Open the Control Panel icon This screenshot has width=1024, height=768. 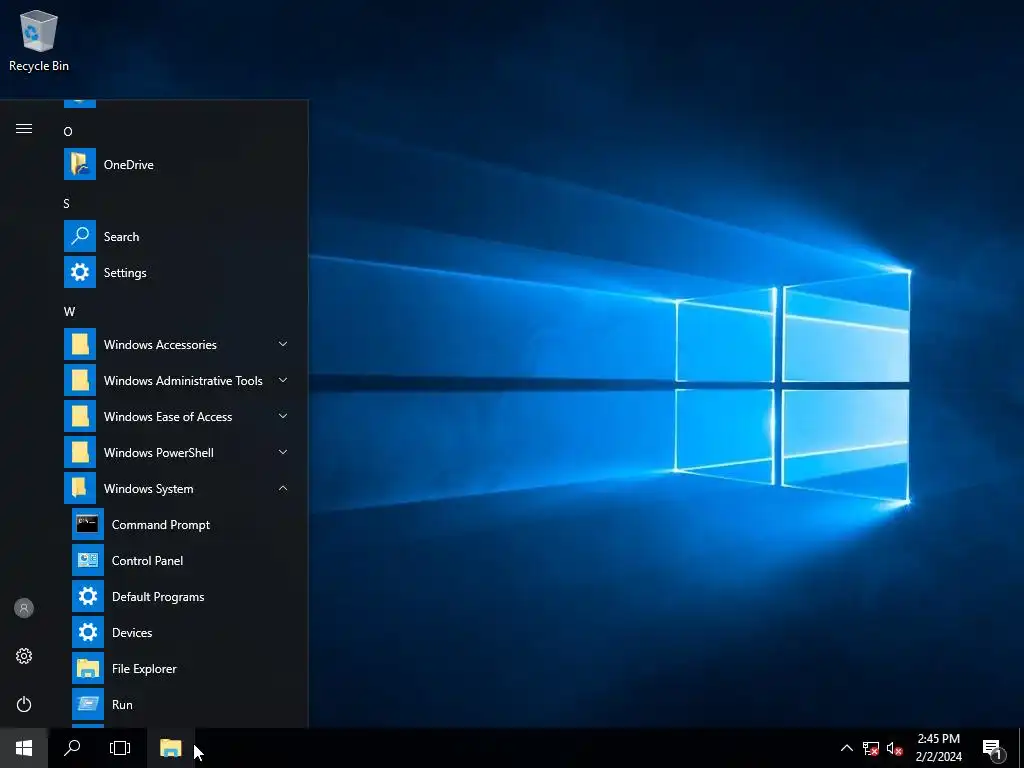point(88,560)
